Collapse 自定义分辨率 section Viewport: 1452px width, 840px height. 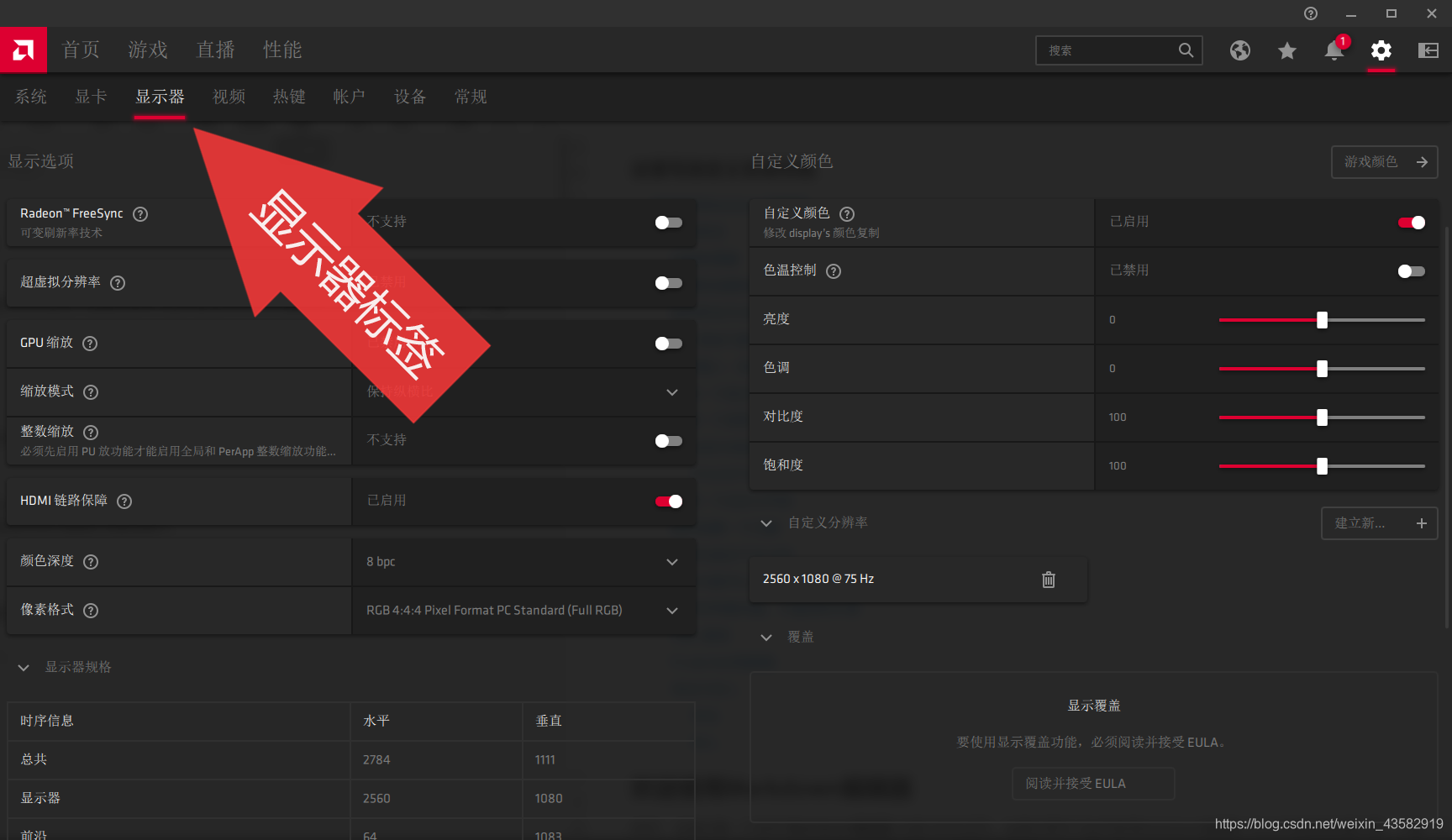coord(766,523)
